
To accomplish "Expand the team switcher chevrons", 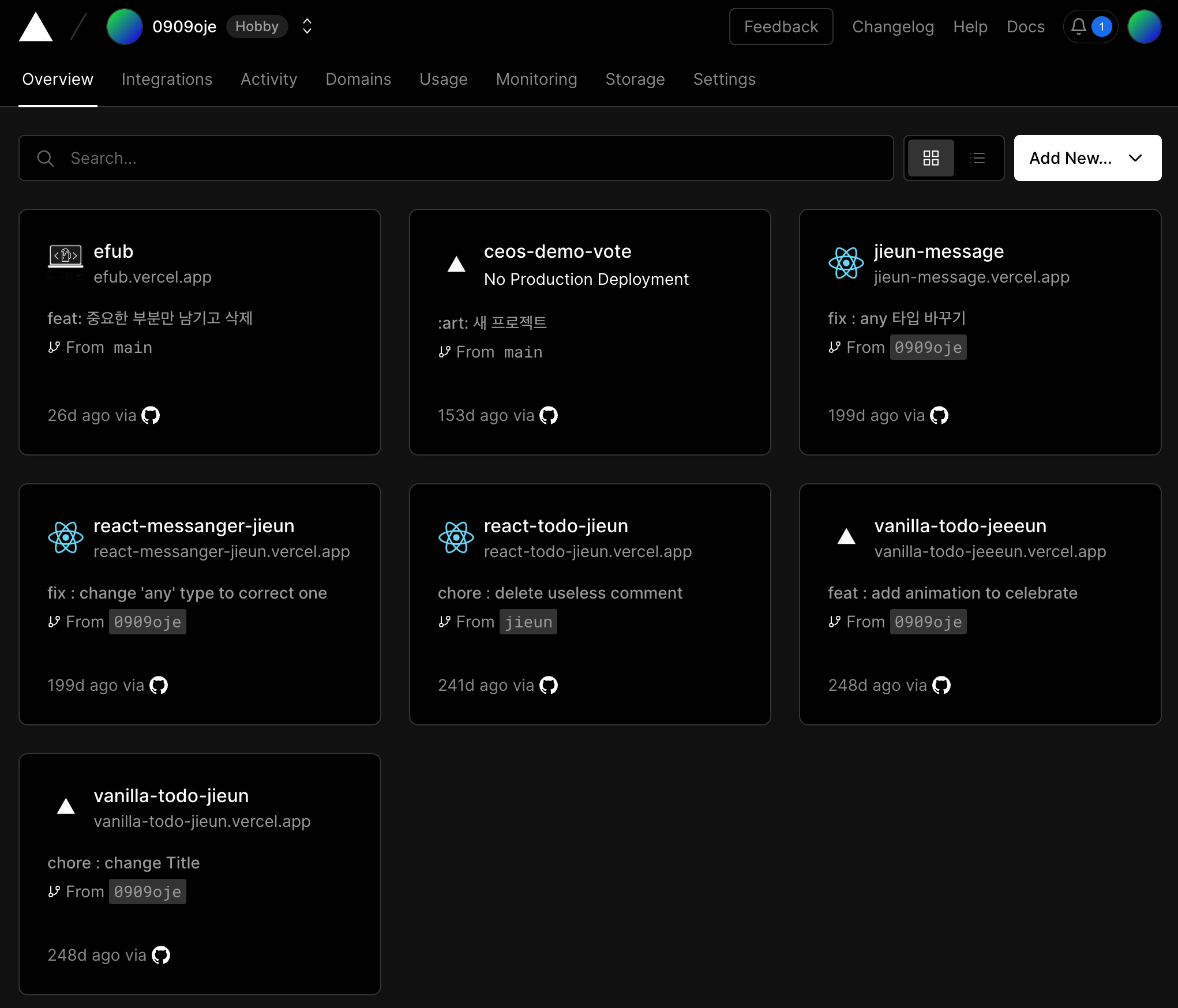I will coord(307,27).
